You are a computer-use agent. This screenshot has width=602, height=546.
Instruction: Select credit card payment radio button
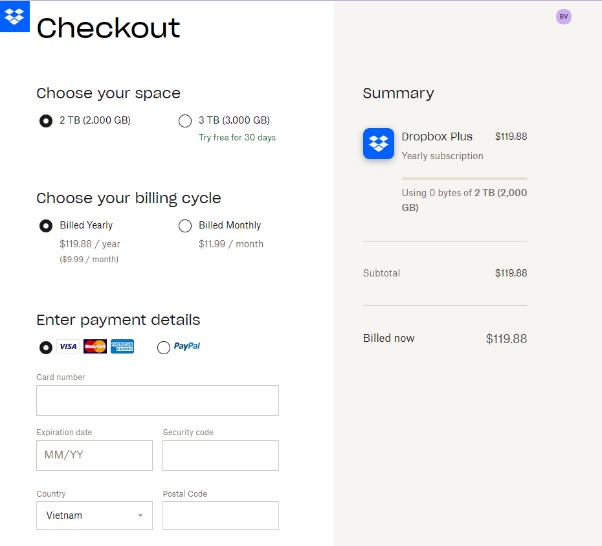(46, 347)
